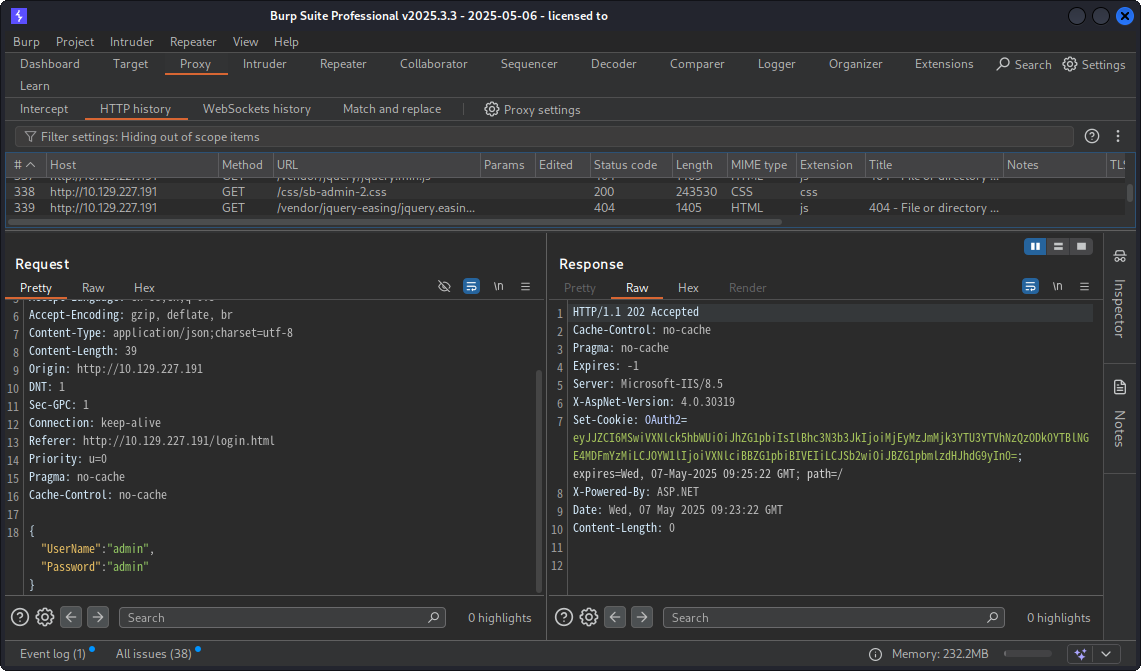
Task: Go to next match in request search
Action: click(x=97, y=617)
